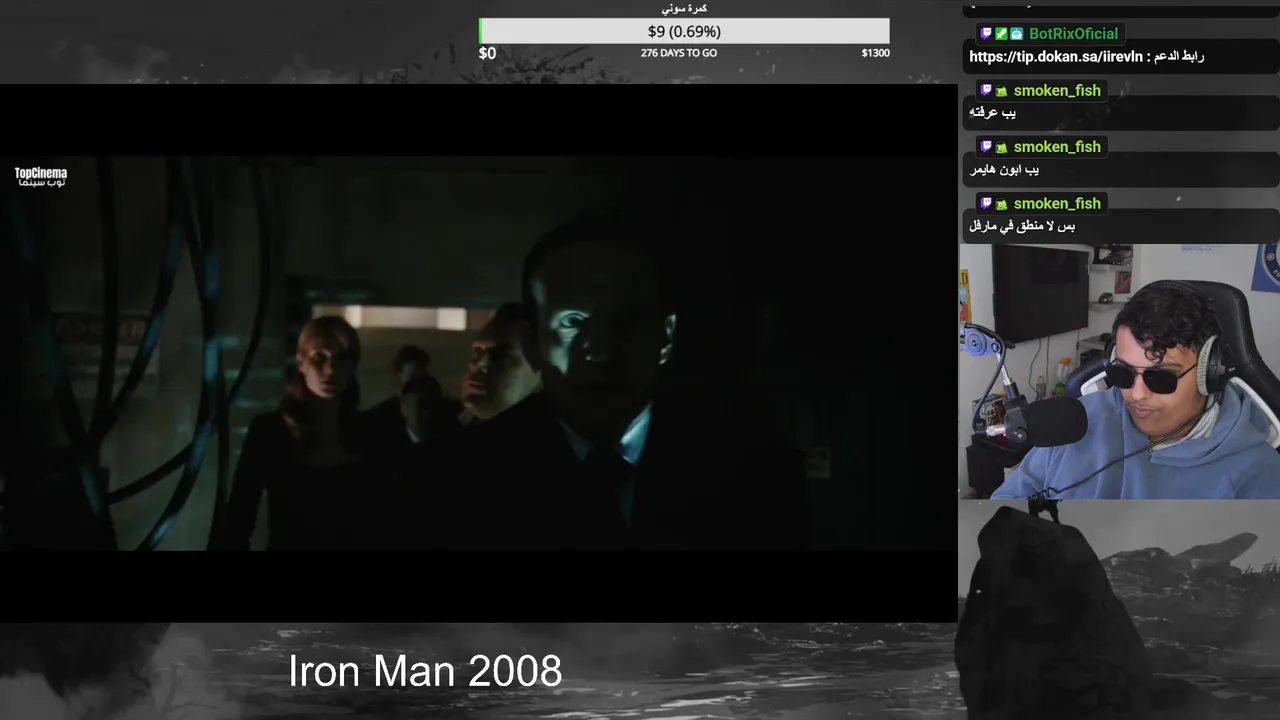Click the chat message 'يب عرفته'

point(993,113)
